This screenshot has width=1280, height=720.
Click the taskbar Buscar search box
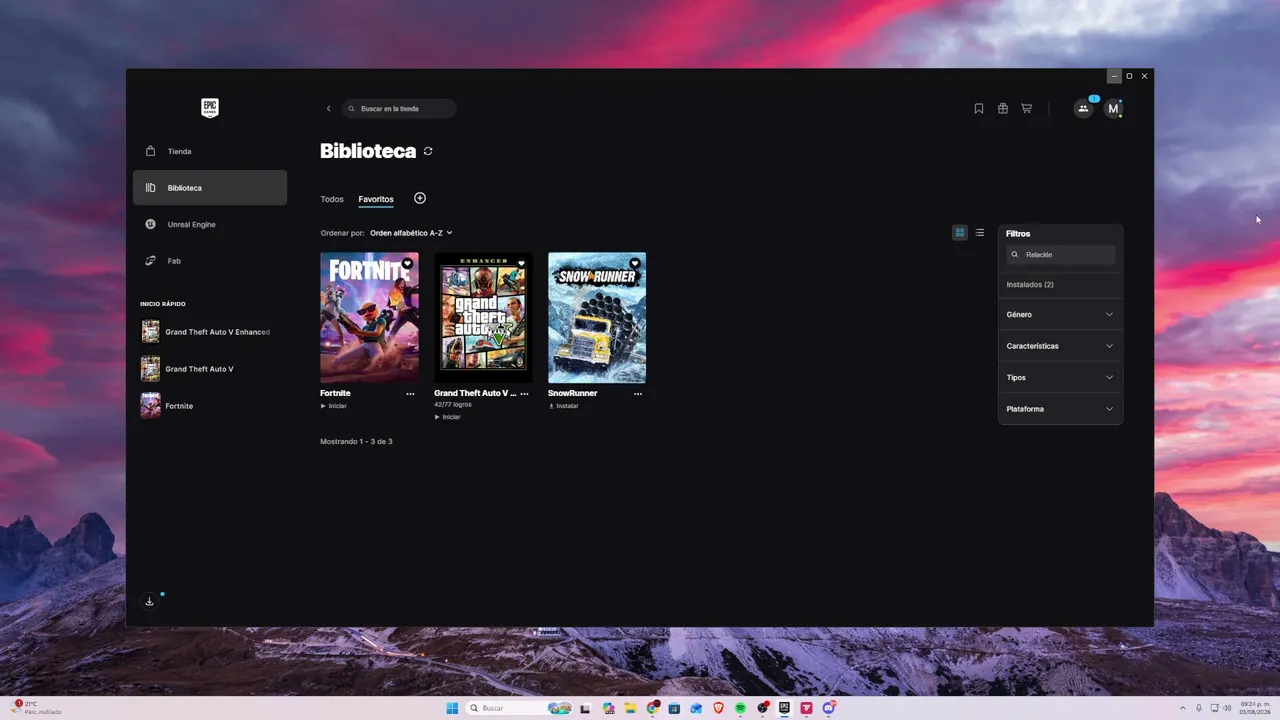tap(519, 708)
